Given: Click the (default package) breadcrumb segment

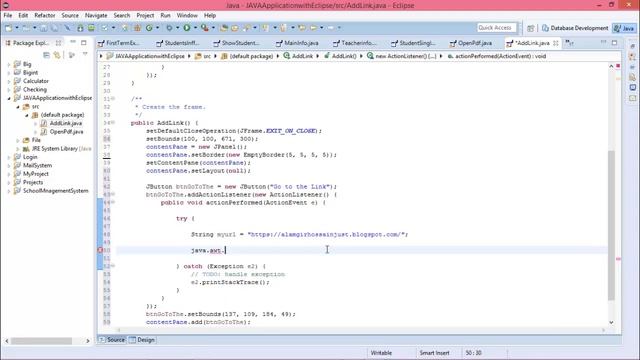Looking at the screenshot, I should point(247,56).
